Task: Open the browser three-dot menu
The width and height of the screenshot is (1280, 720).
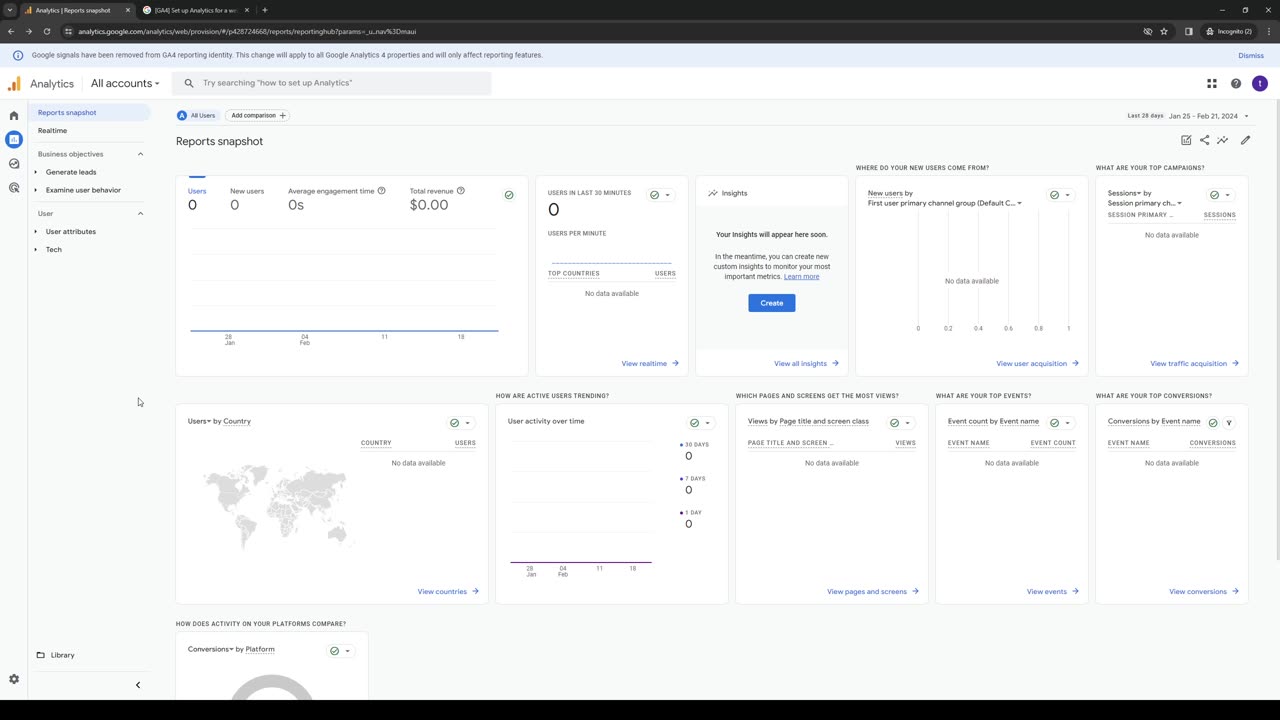Action: [x=1267, y=31]
